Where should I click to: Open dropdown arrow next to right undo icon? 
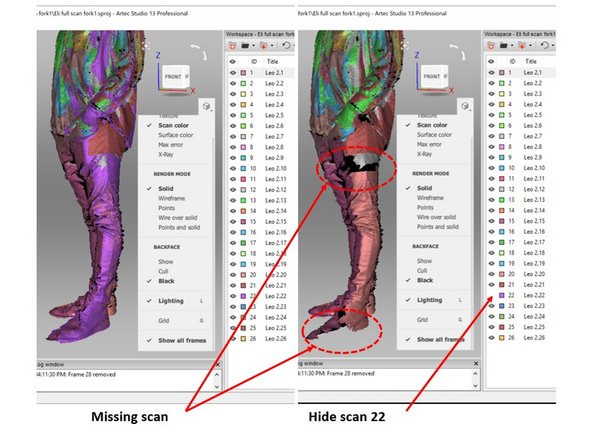coord(553,46)
